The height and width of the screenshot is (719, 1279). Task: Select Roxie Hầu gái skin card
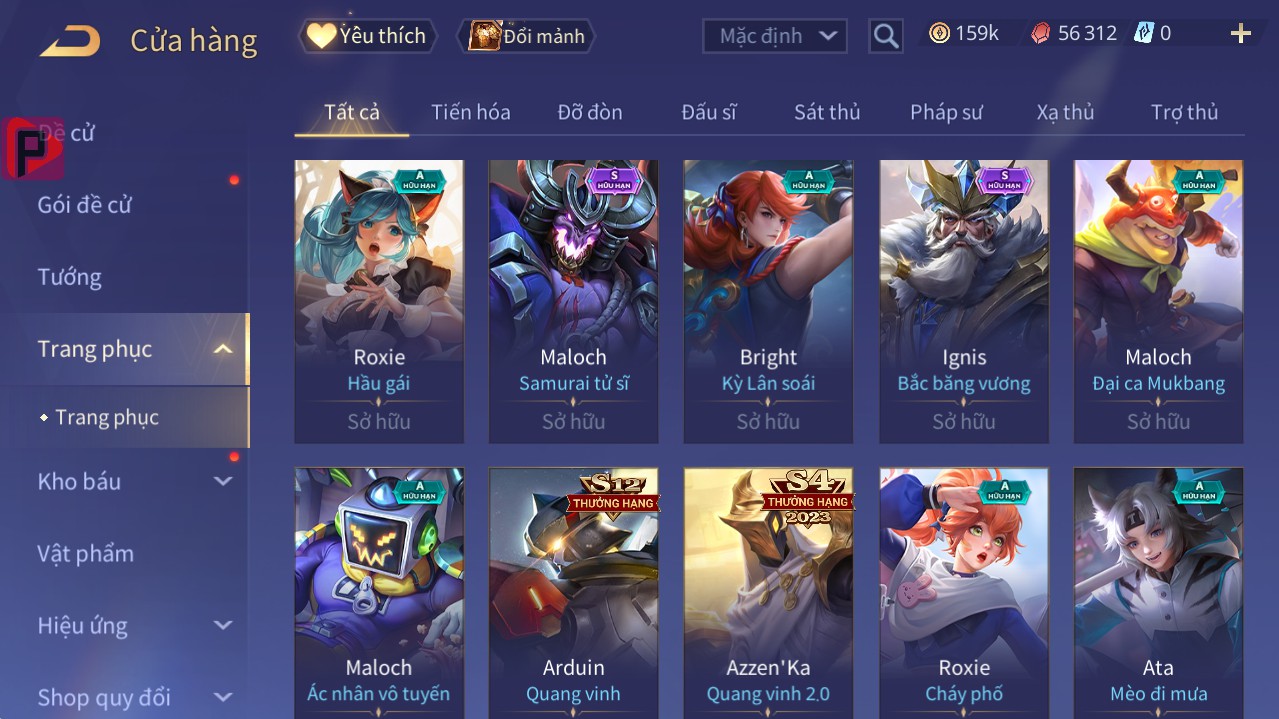click(x=379, y=301)
